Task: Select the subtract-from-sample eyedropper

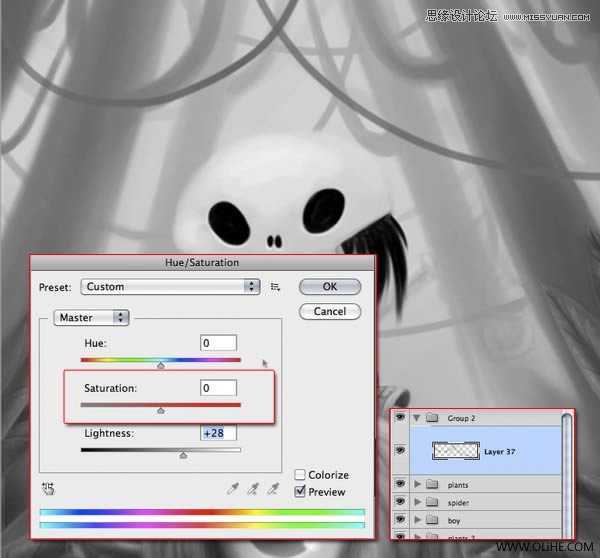Action: point(273,488)
